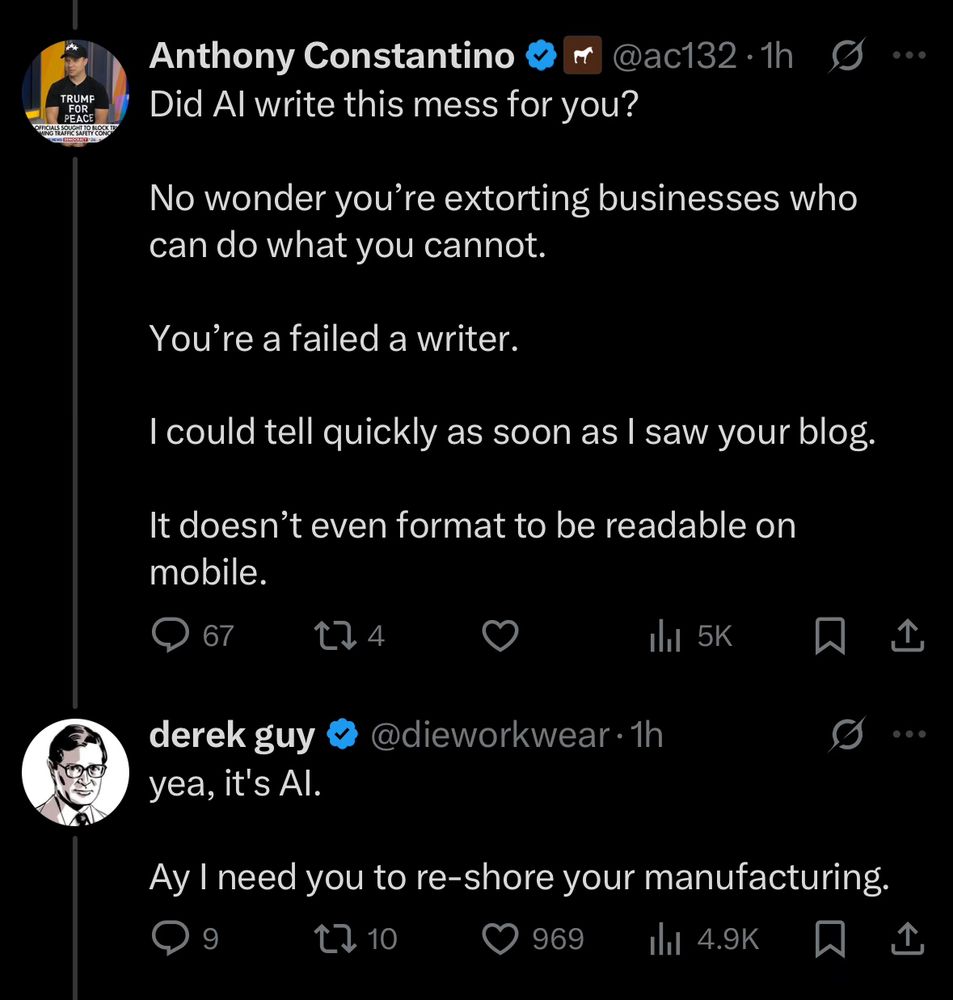Retweet derek guy's post

click(336, 938)
